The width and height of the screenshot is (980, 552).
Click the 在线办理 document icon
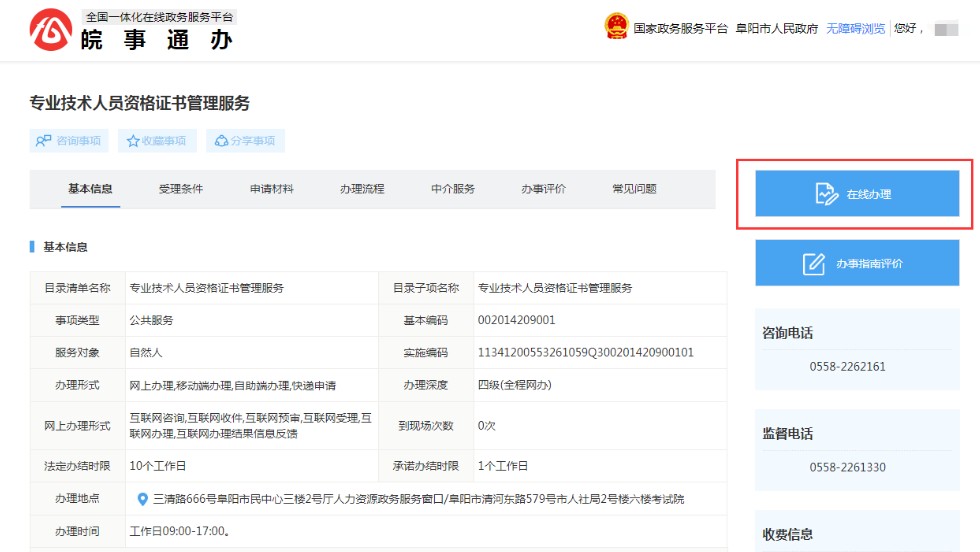pos(826,194)
